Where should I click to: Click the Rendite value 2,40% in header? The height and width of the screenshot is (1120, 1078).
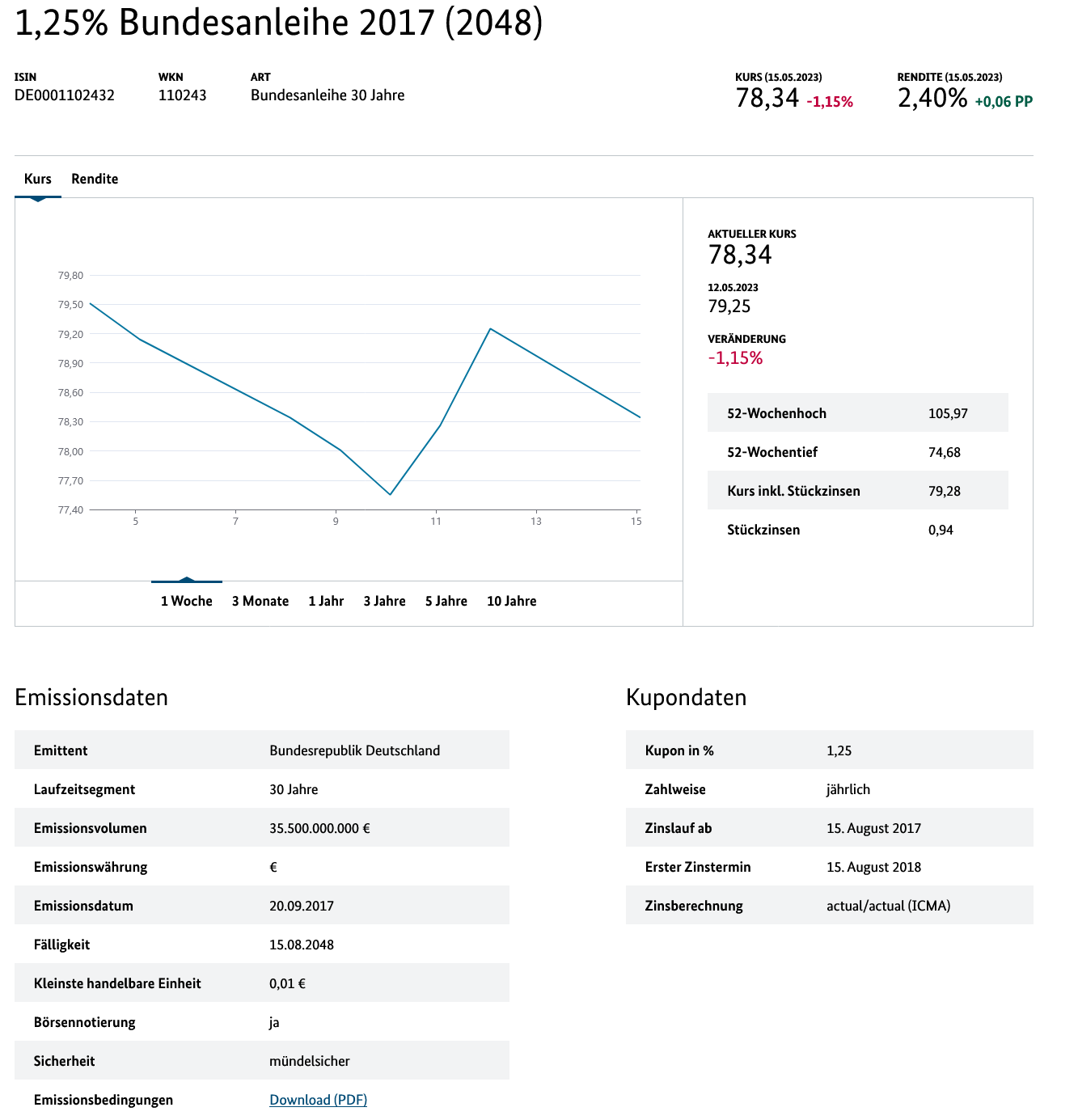coord(932,99)
